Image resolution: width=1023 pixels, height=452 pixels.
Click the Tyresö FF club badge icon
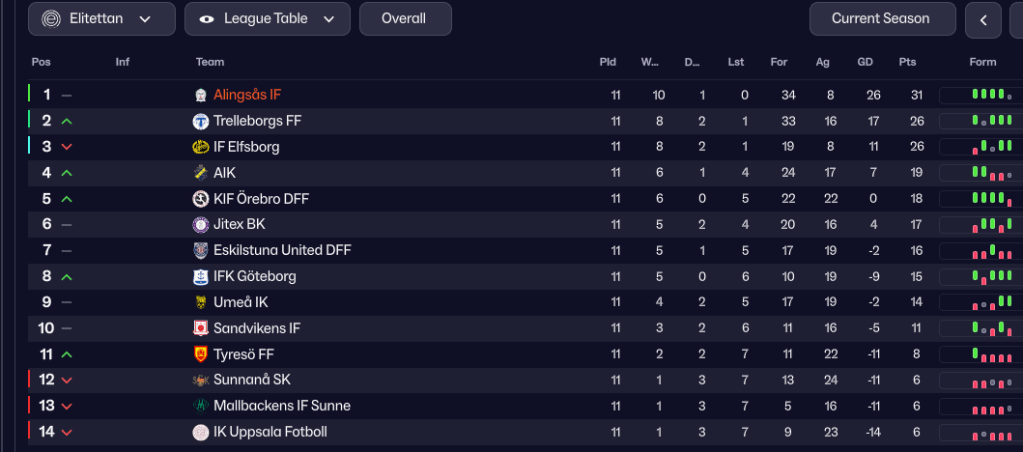coord(200,355)
